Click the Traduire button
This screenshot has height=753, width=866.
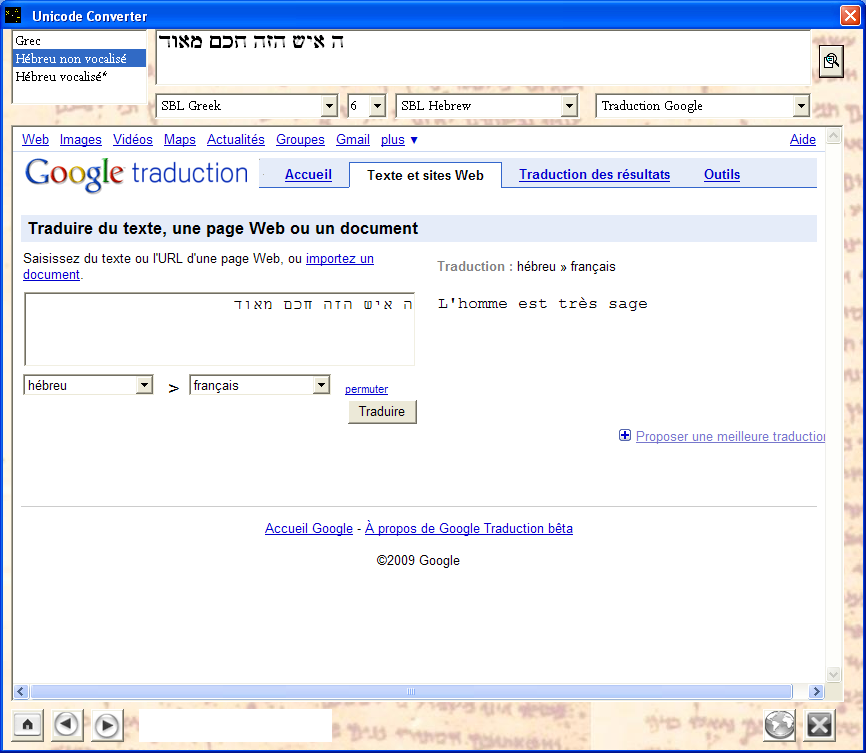pos(382,412)
